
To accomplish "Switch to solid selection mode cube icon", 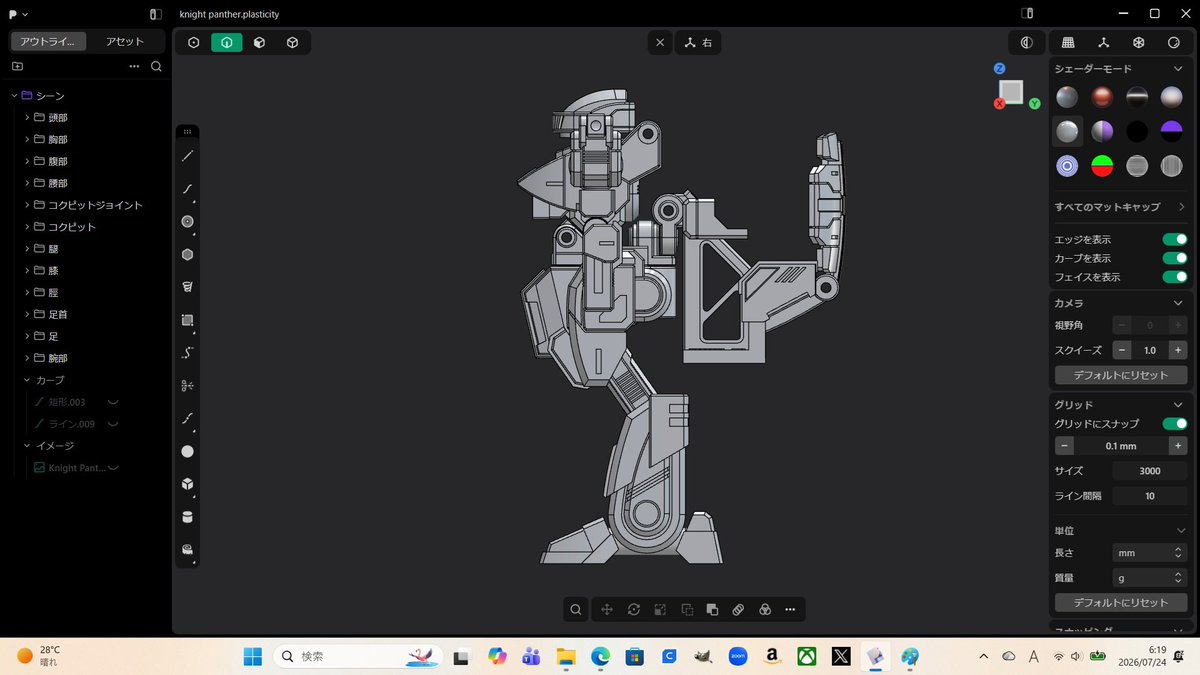I will pyautogui.click(x=293, y=43).
